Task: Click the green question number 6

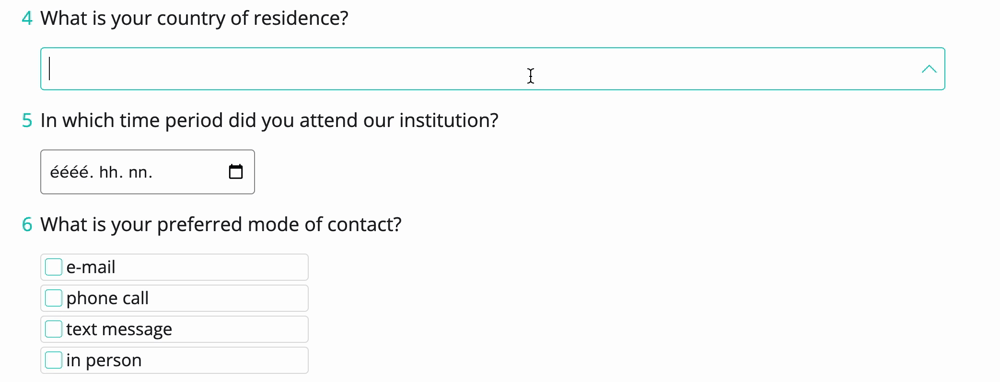Action: click(x=27, y=225)
